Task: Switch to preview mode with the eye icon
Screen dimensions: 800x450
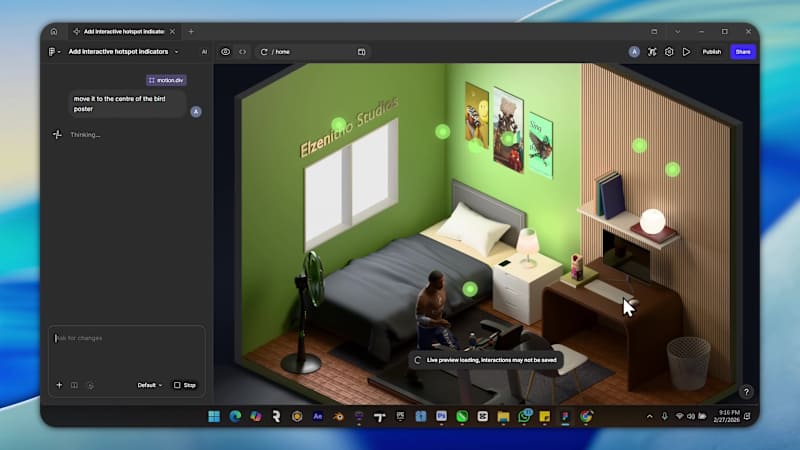Action: (225, 52)
